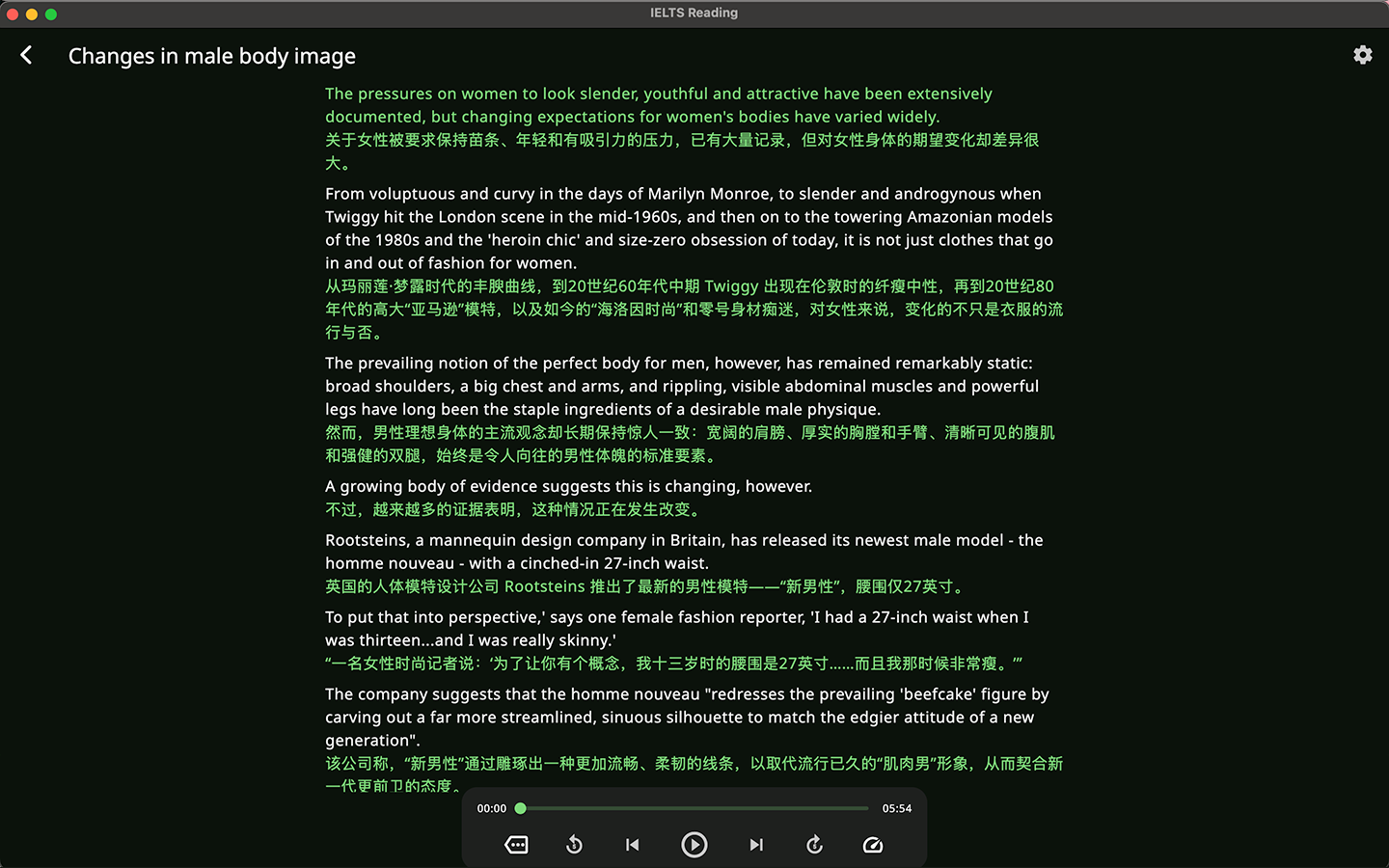Open the playback speed gauge control
Viewport: 1389px width, 868px height.
(x=873, y=845)
